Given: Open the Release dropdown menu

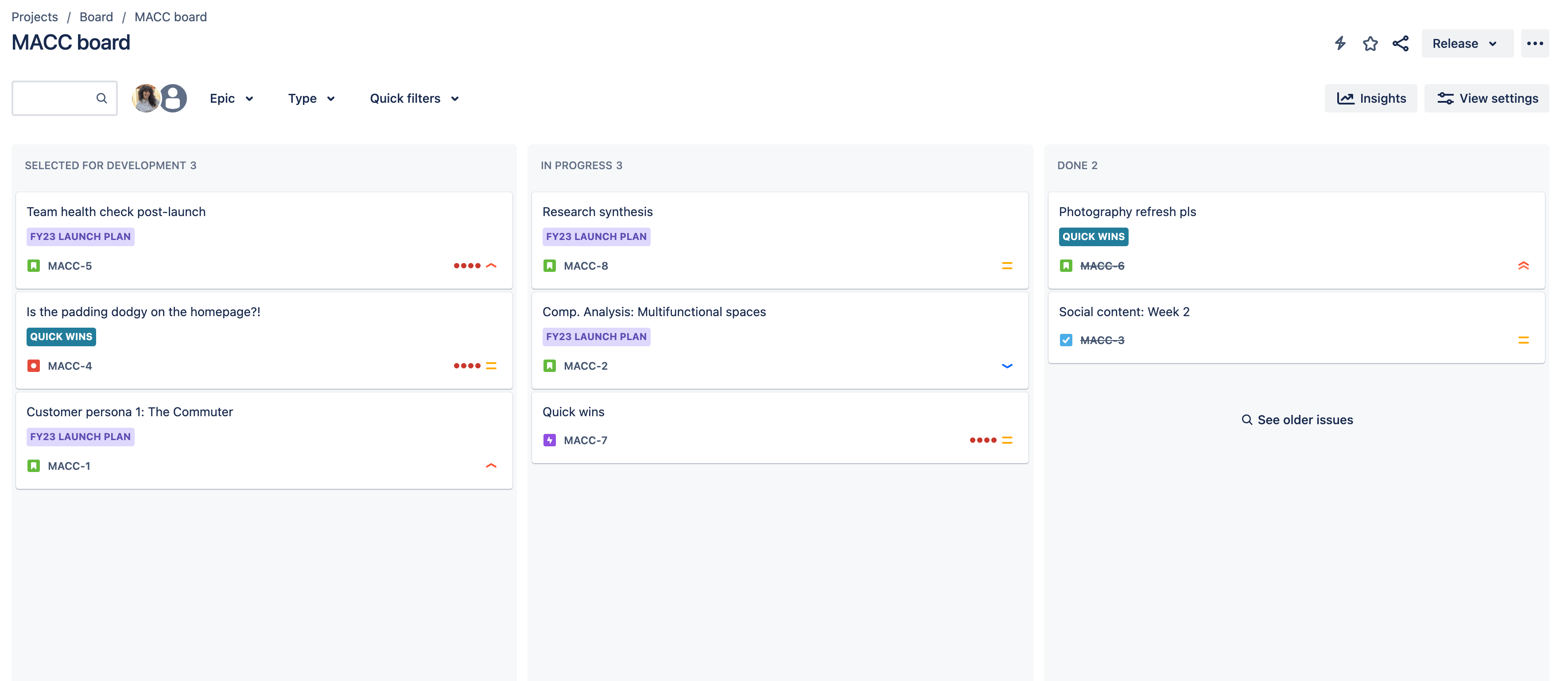Looking at the screenshot, I should pyautogui.click(x=1464, y=42).
